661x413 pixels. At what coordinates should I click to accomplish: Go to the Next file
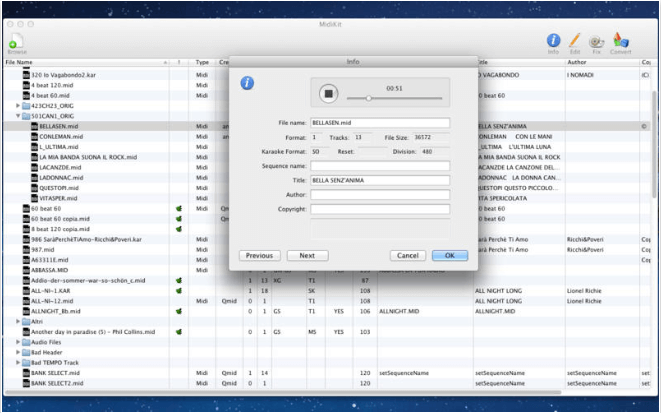[307, 255]
